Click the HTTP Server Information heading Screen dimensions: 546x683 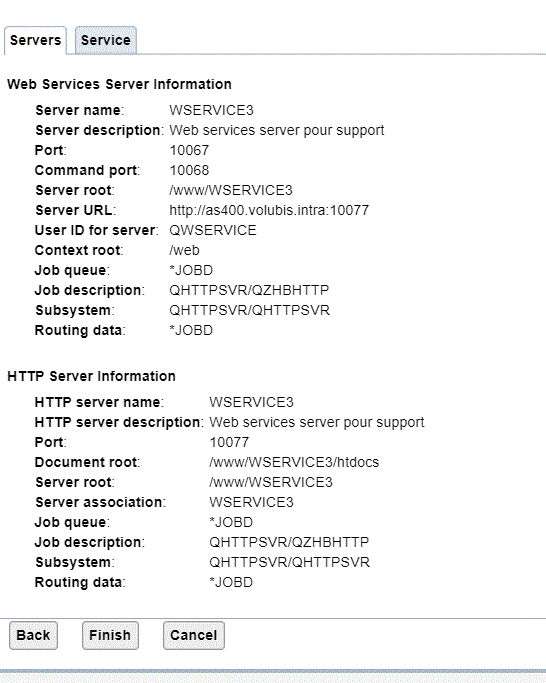92,376
